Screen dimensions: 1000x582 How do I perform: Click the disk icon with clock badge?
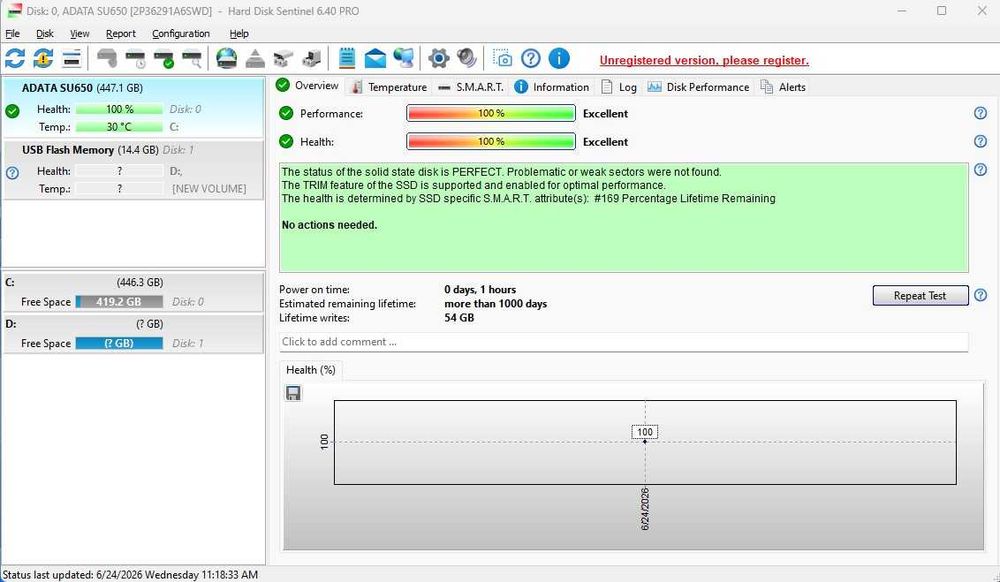click(135, 59)
